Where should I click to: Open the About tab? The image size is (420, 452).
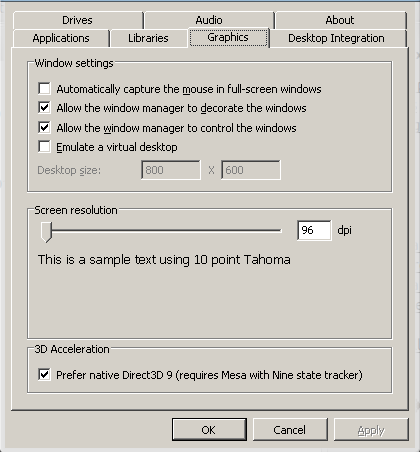coord(340,20)
